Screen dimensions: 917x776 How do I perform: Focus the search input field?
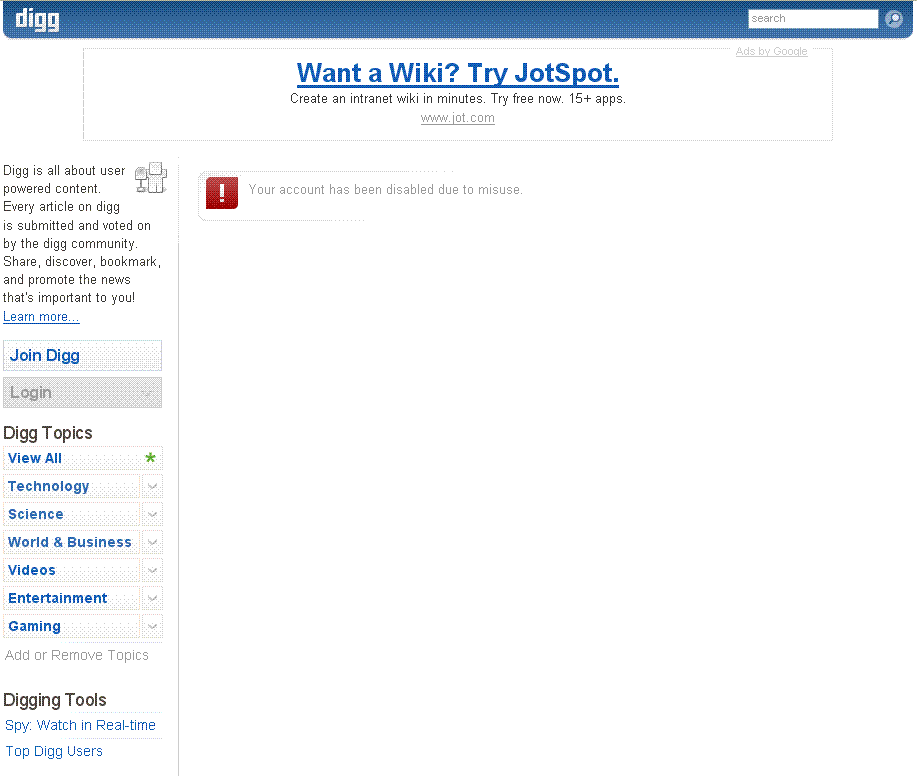813,19
